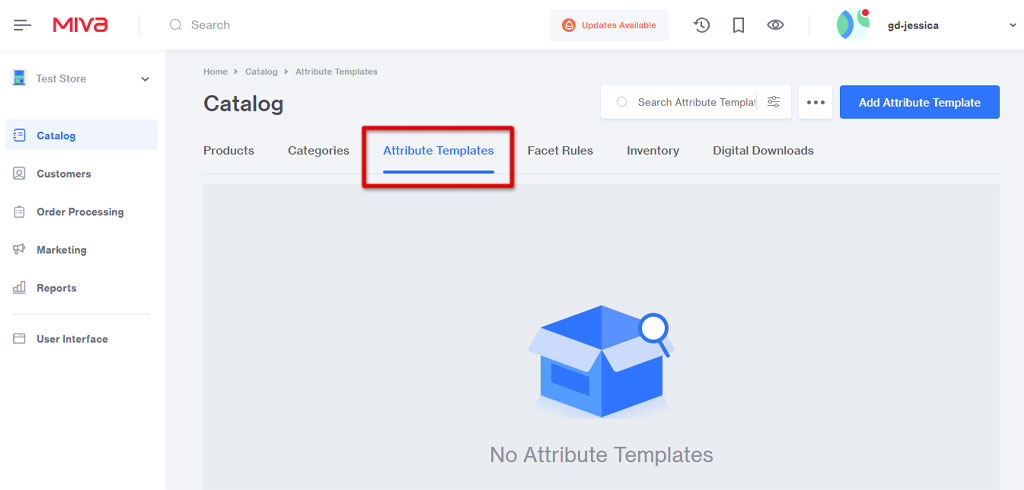Image resolution: width=1024 pixels, height=490 pixels.
Task: Click the No Attribute Templates message
Action: click(x=601, y=454)
